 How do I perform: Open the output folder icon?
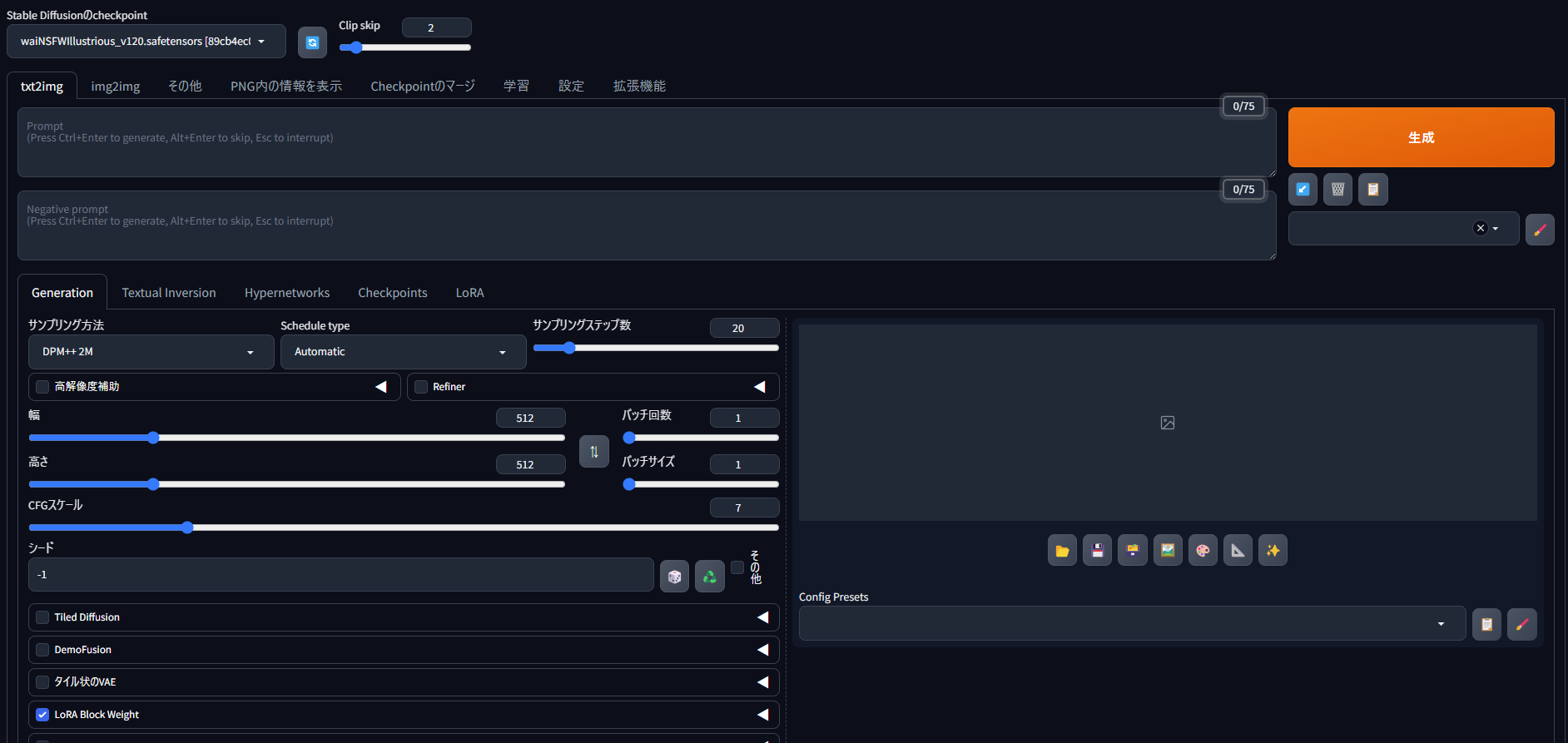click(x=1062, y=551)
